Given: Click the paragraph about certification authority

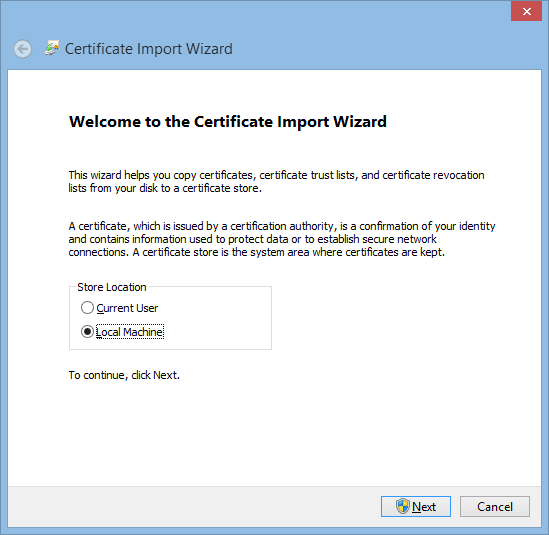Looking at the screenshot, I should pos(282,239).
